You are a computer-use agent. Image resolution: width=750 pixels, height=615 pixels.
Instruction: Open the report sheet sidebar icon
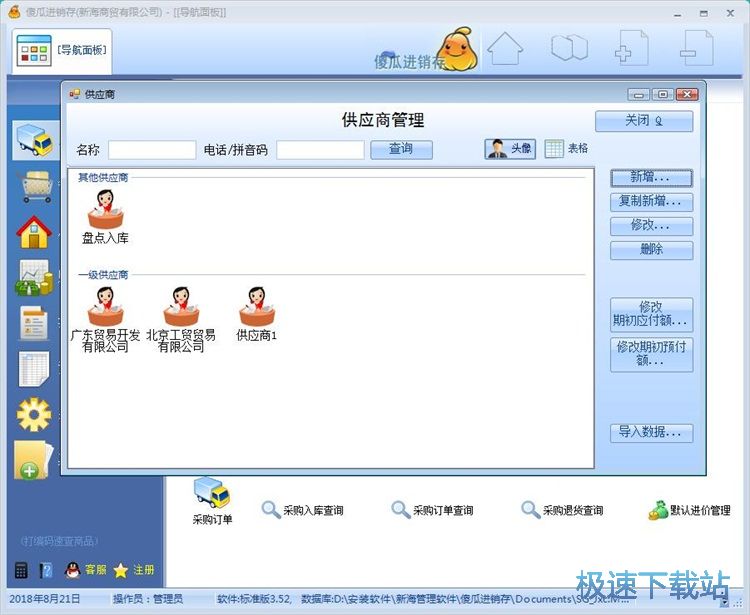[34, 369]
